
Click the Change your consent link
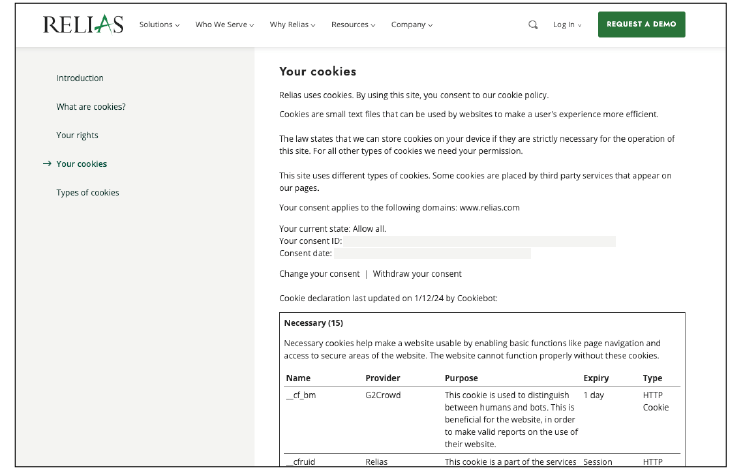click(319, 274)
